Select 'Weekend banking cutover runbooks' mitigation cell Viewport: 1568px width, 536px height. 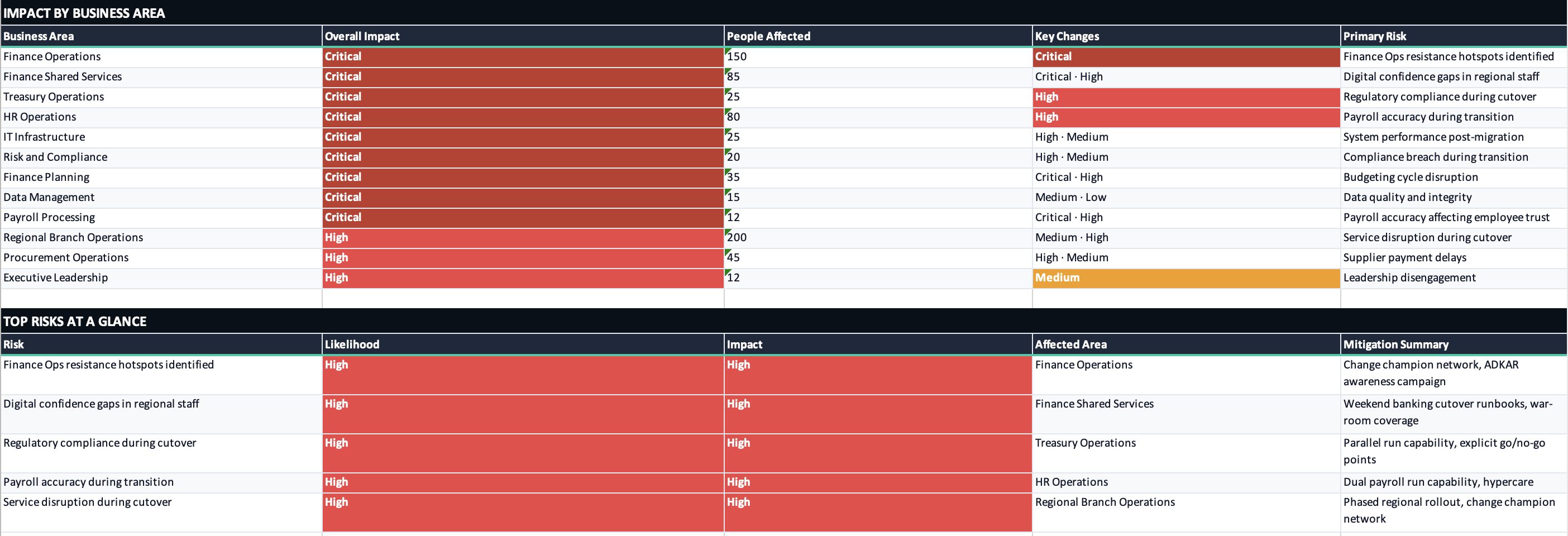click(x=1454, y=414)
